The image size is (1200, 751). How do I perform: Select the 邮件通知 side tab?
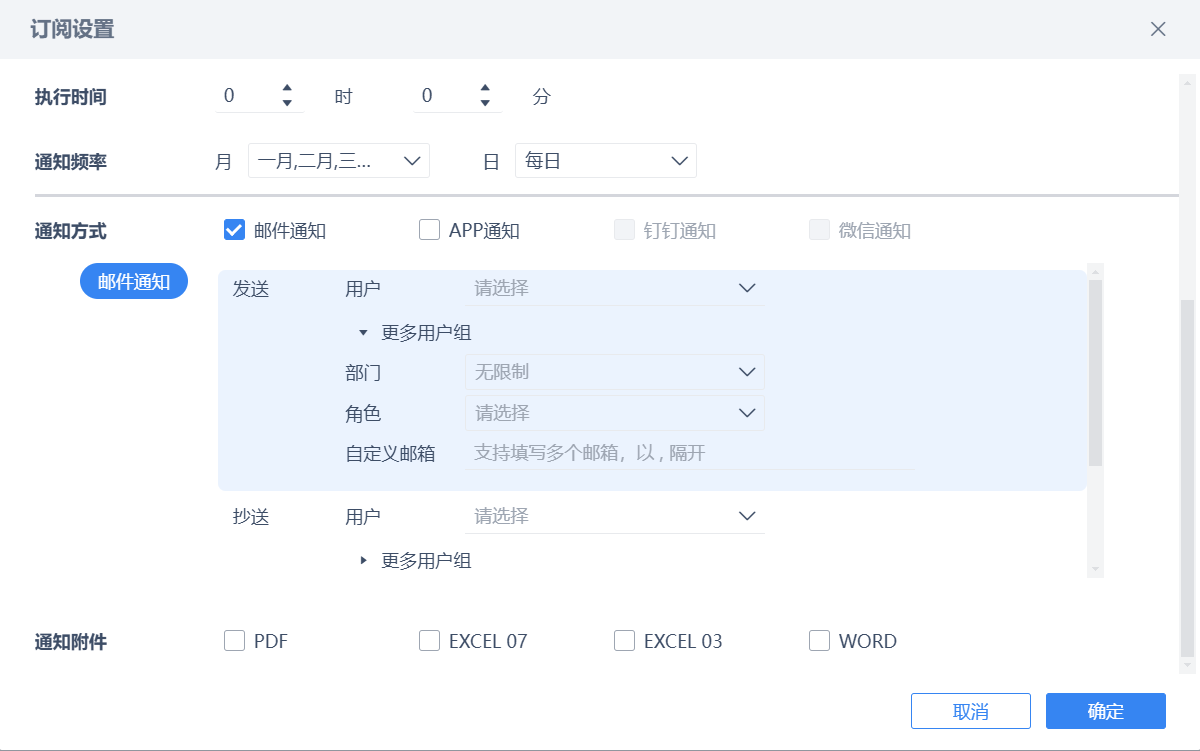134,282
